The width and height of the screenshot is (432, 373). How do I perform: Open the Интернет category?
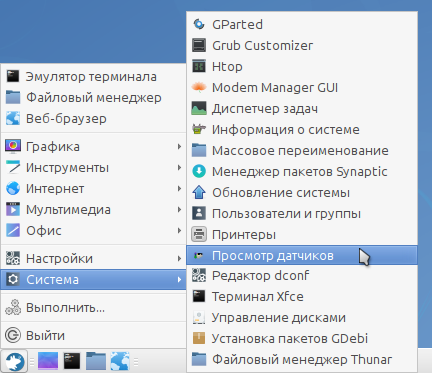93,189
